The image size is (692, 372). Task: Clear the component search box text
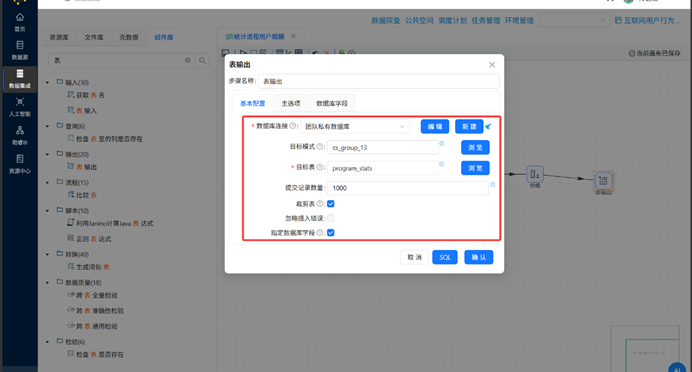(x=188, y=60)
